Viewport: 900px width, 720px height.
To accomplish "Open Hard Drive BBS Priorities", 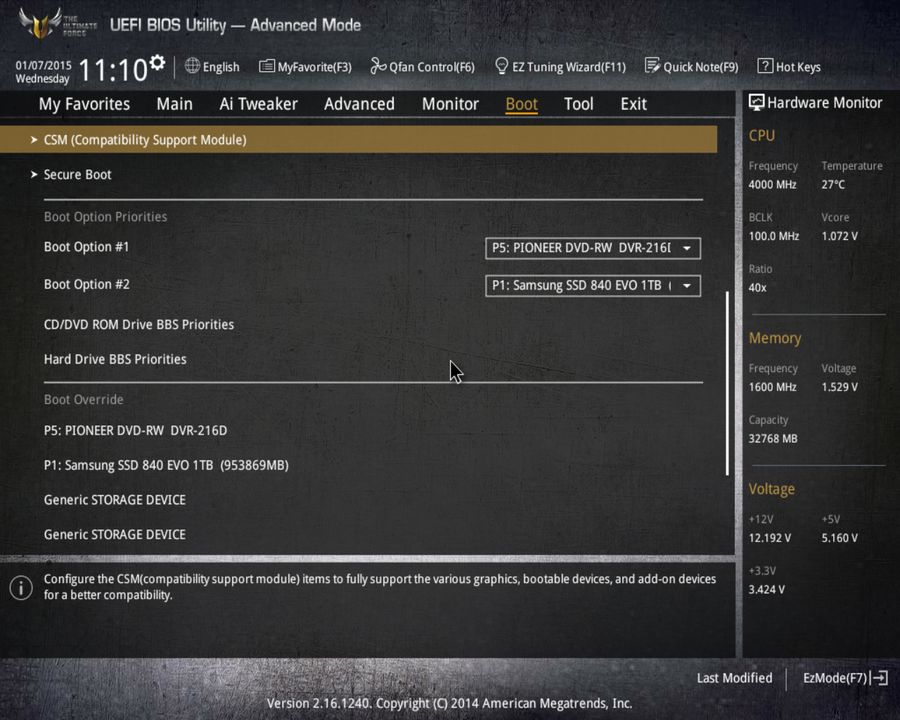I will pos(115,359).
